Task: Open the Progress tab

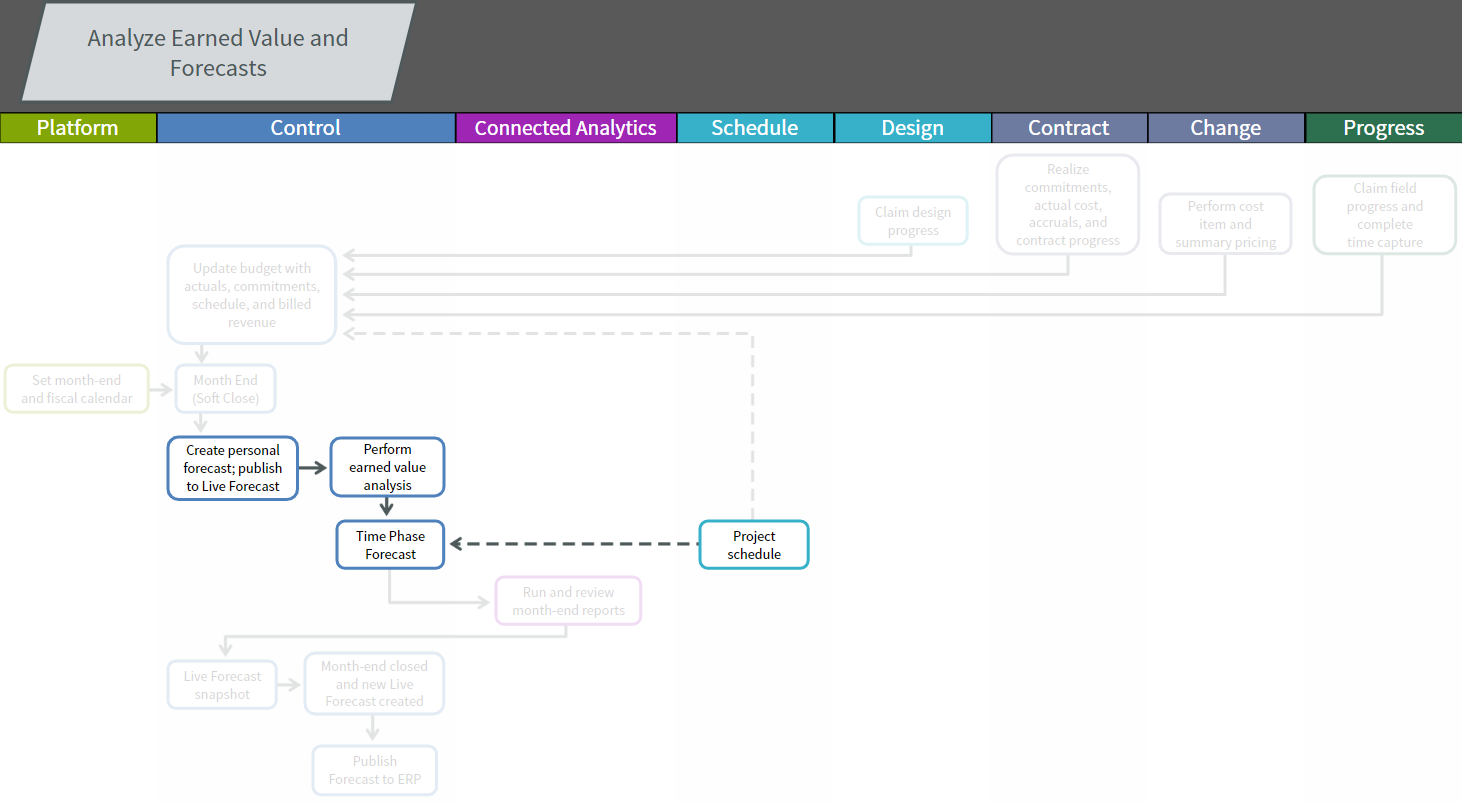Action: pyautogui.click(x=1383, y=128)
